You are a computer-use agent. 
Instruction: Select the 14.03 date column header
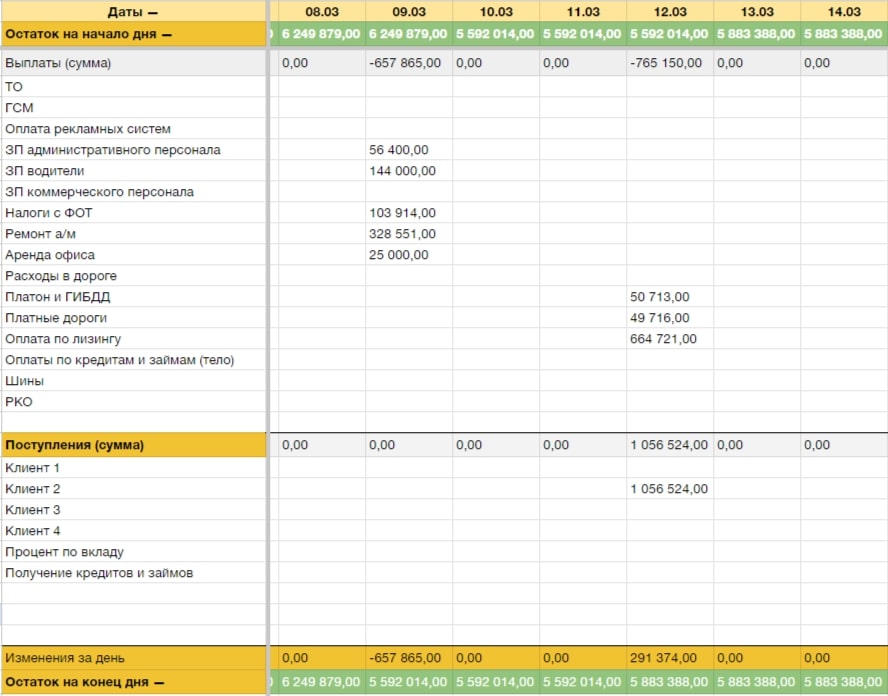(x=844, y=12)
